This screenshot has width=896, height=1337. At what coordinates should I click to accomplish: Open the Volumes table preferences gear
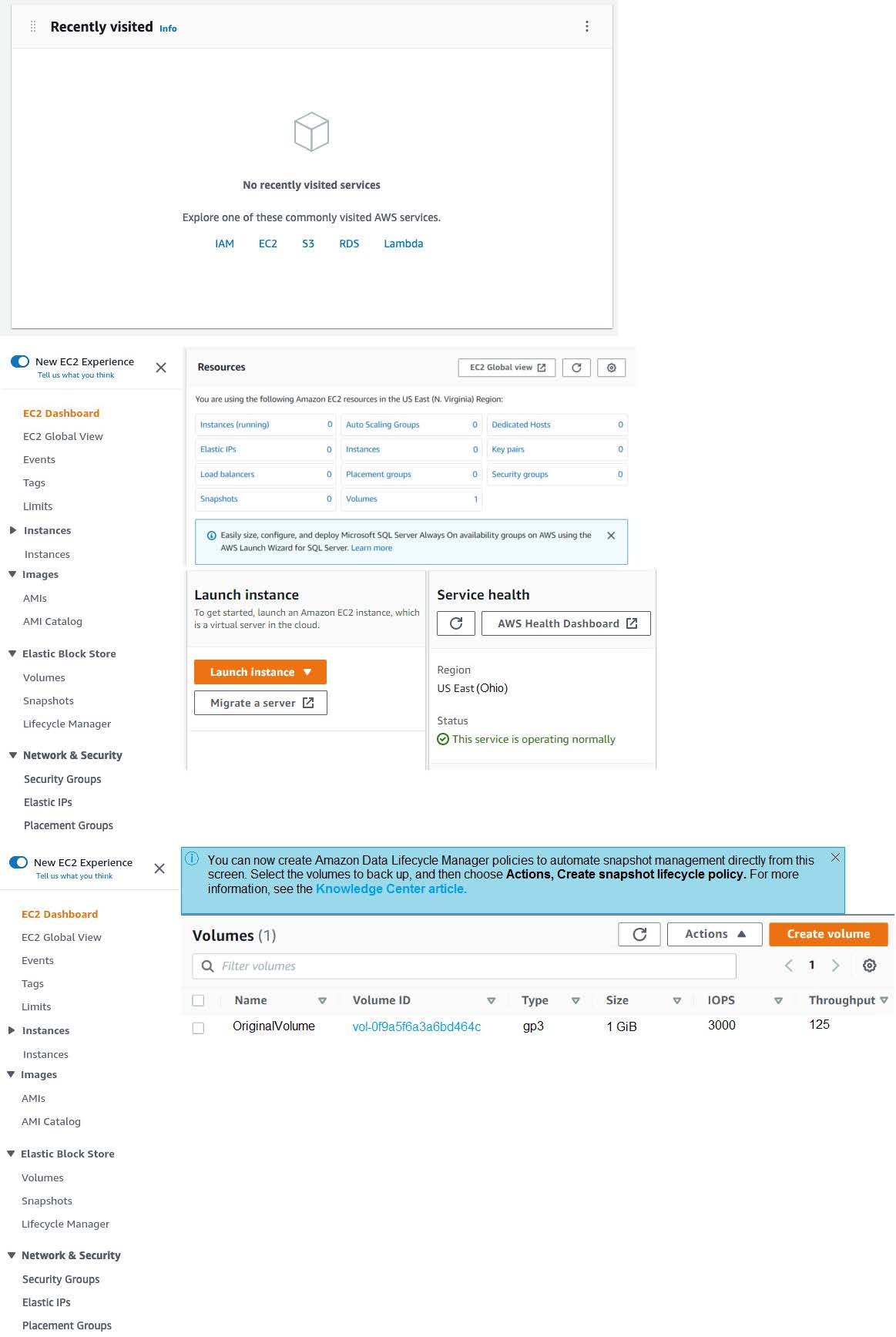point(870,966)
